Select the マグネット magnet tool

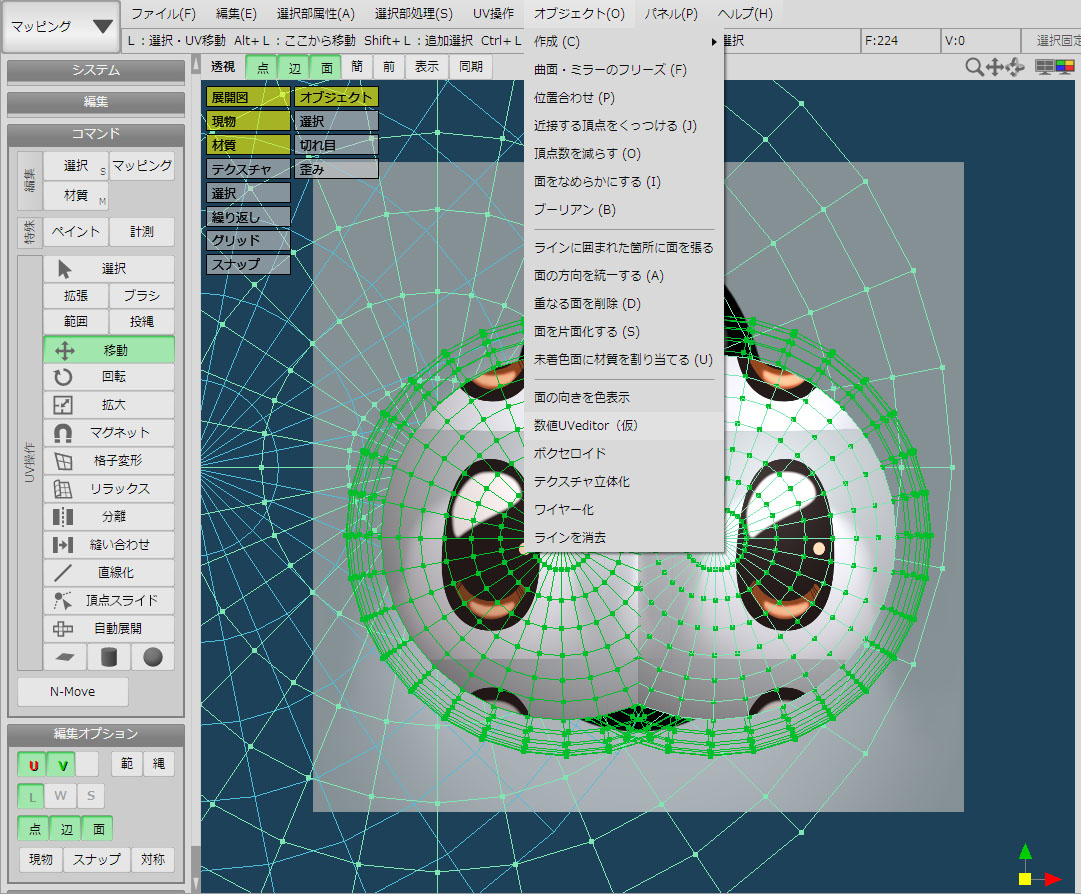(109, 433)
